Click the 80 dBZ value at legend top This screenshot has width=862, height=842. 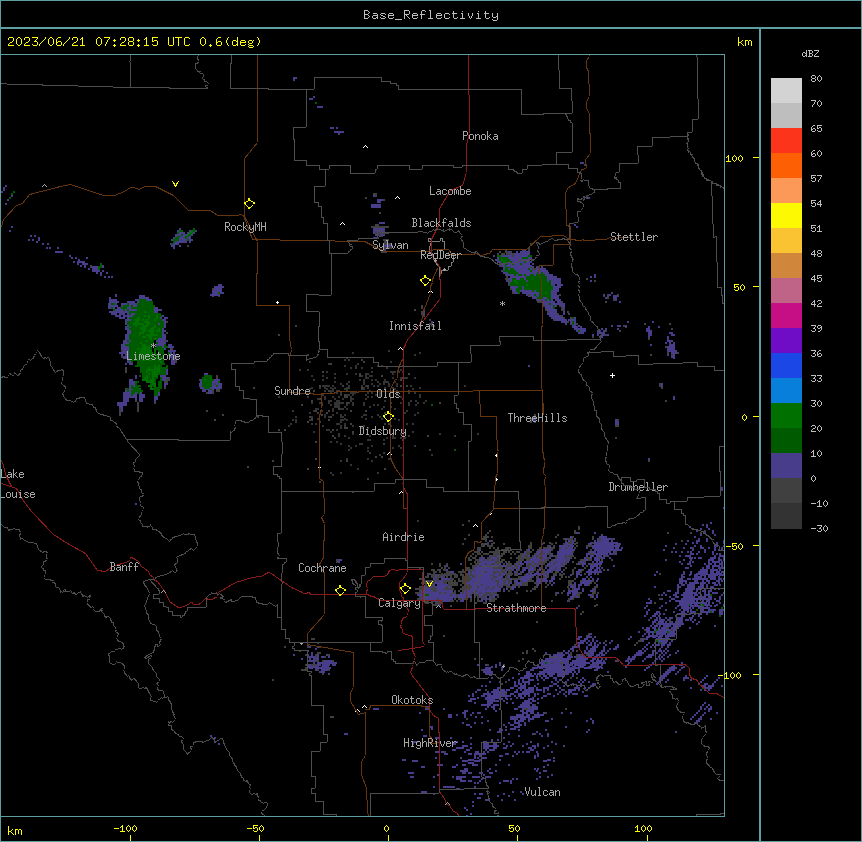point(816,79)
